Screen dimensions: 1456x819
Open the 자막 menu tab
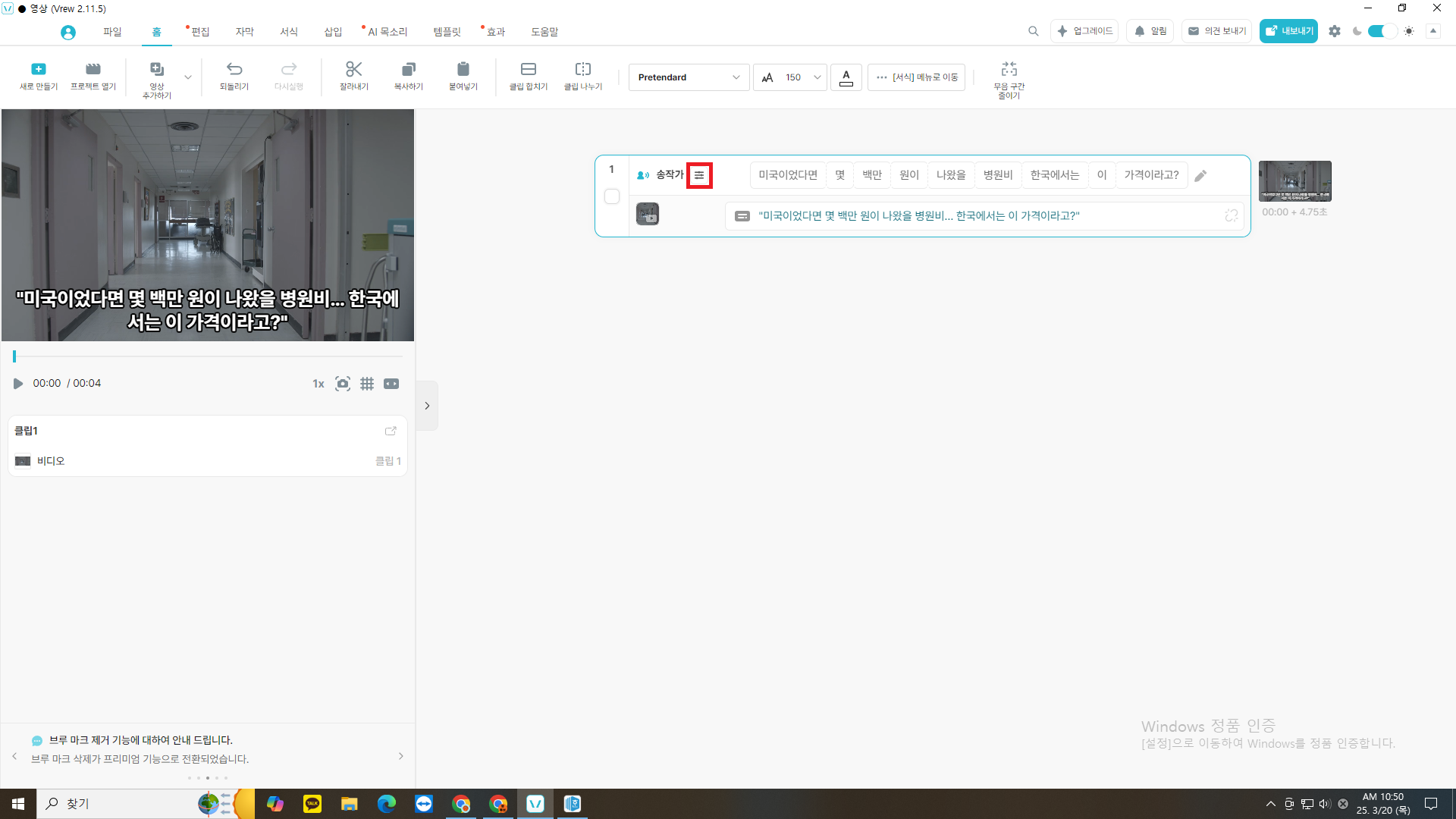pyautogui.click(x=244, y=32)
